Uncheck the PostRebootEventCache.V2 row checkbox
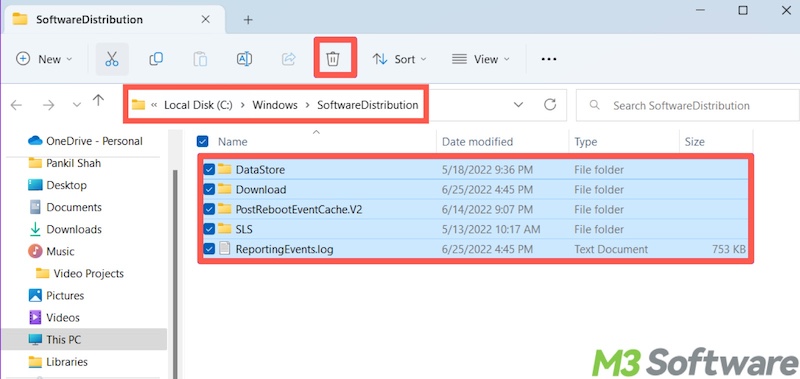Screen dimensions: 800x379 pos(209,209)
